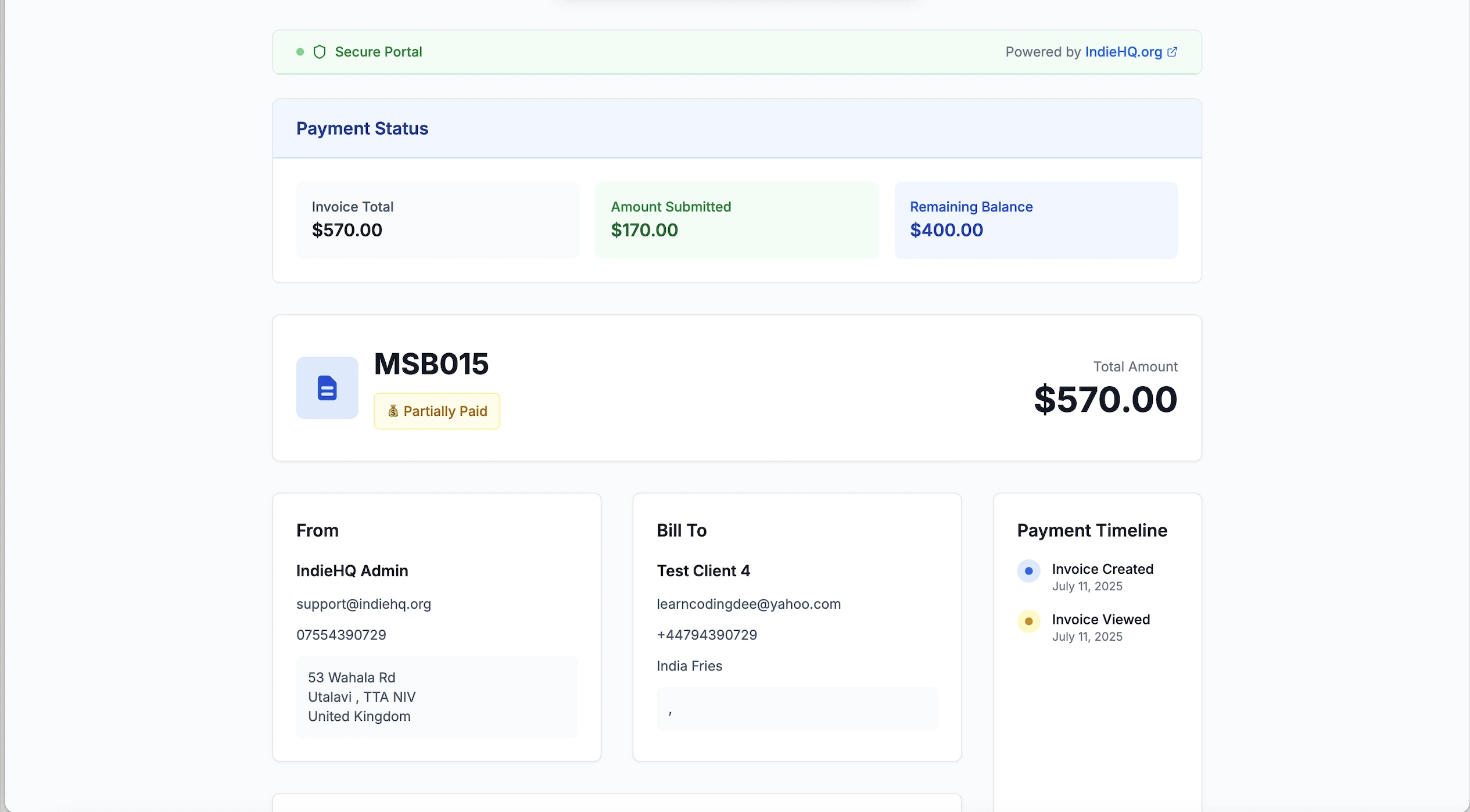Click the external link icon after IndieHQ.org
1470x812 pixels.
point(1173,52)
